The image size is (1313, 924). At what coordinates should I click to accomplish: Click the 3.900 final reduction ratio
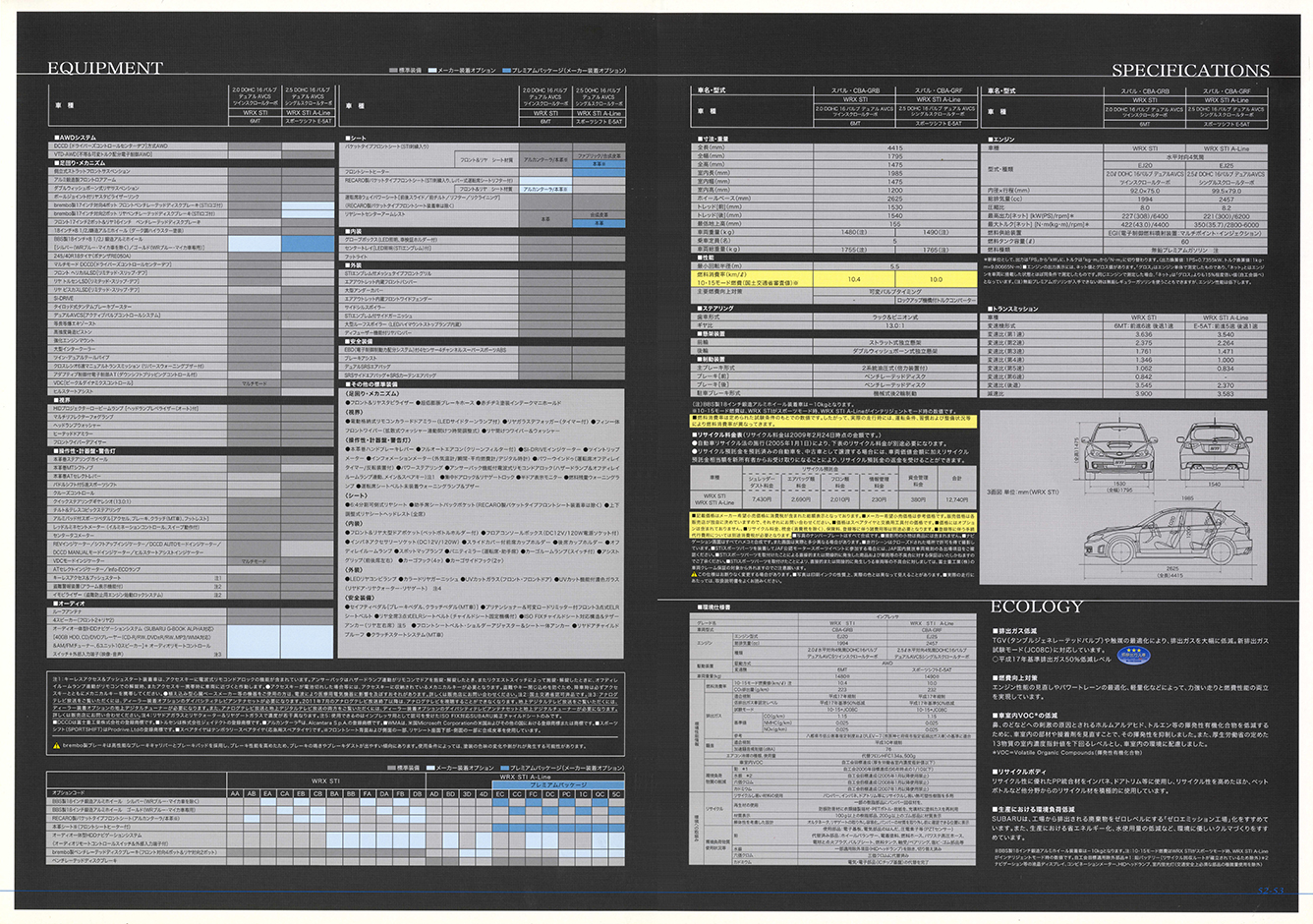[1144, 393]
